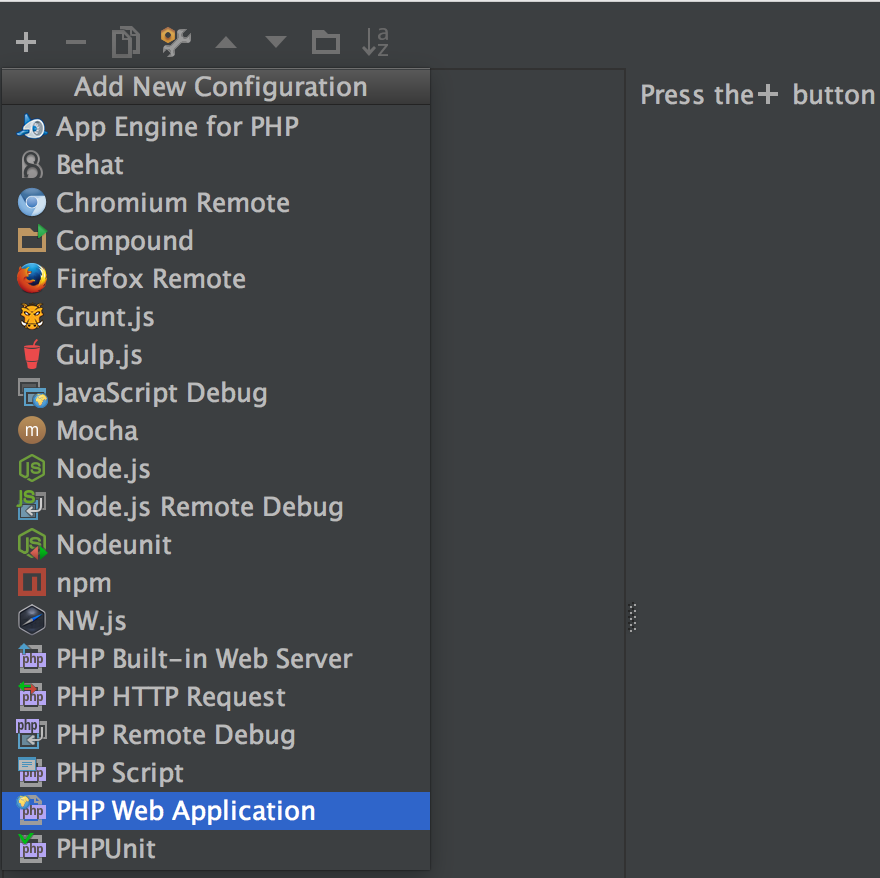Click the Nodeunit hexagon arrows icon

32,545
